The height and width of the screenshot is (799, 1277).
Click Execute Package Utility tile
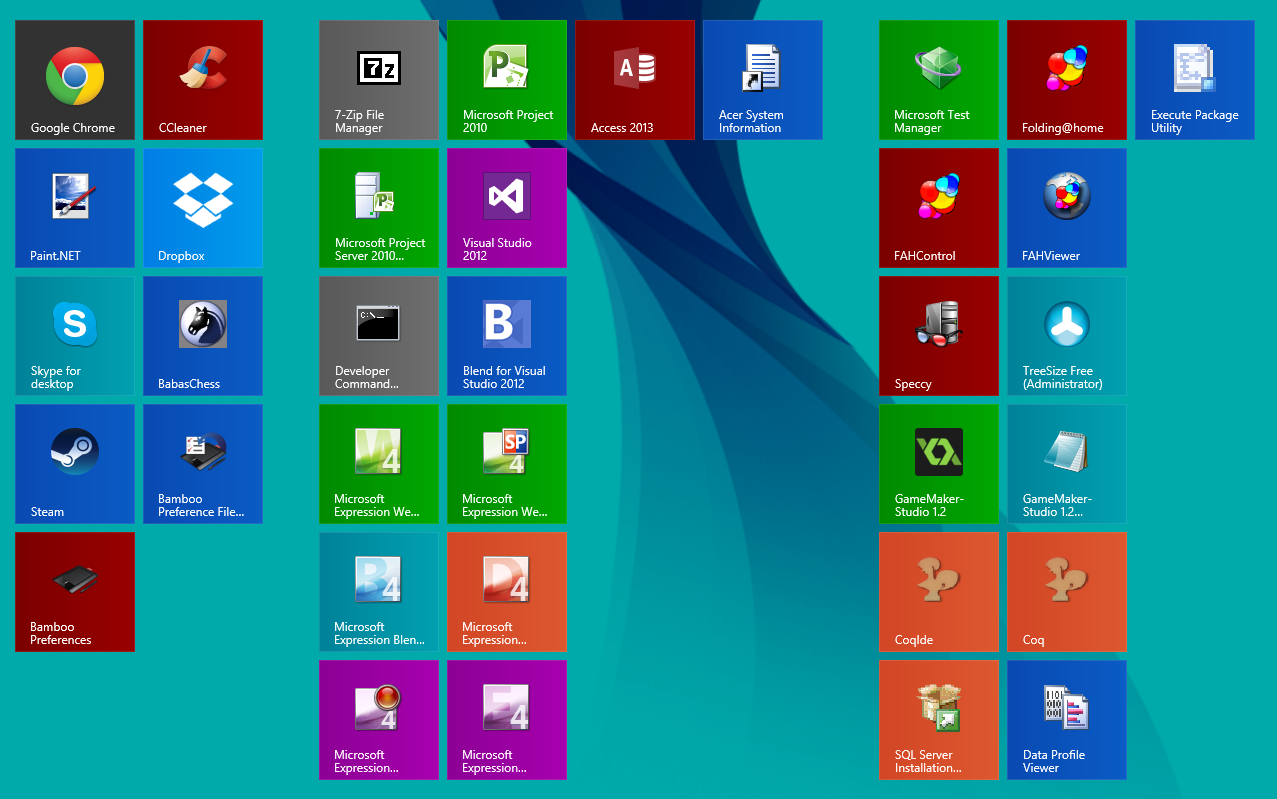click(1195, 80)
